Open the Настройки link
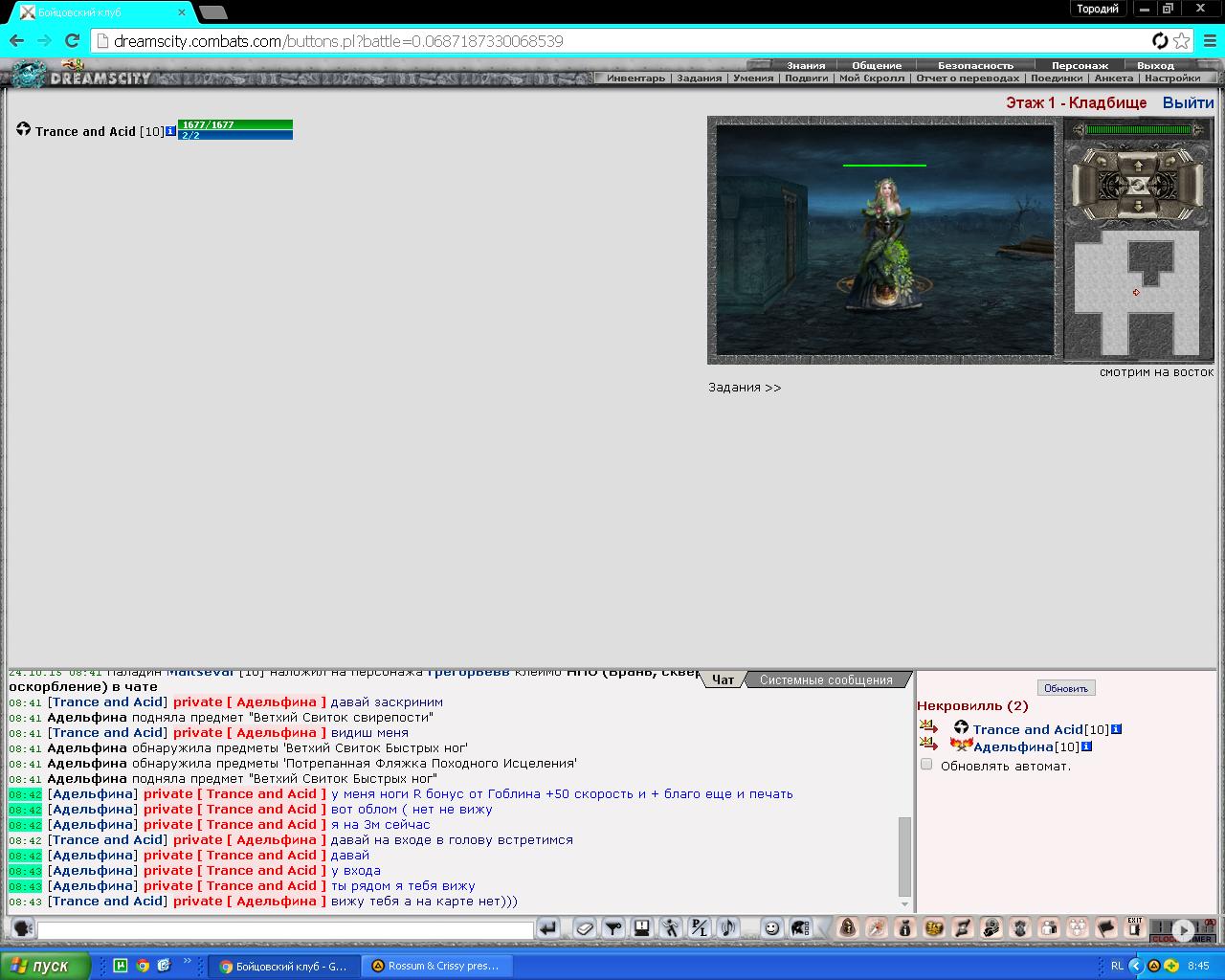This screenshot has width=1225, height=980. (x=1172, y=78)
